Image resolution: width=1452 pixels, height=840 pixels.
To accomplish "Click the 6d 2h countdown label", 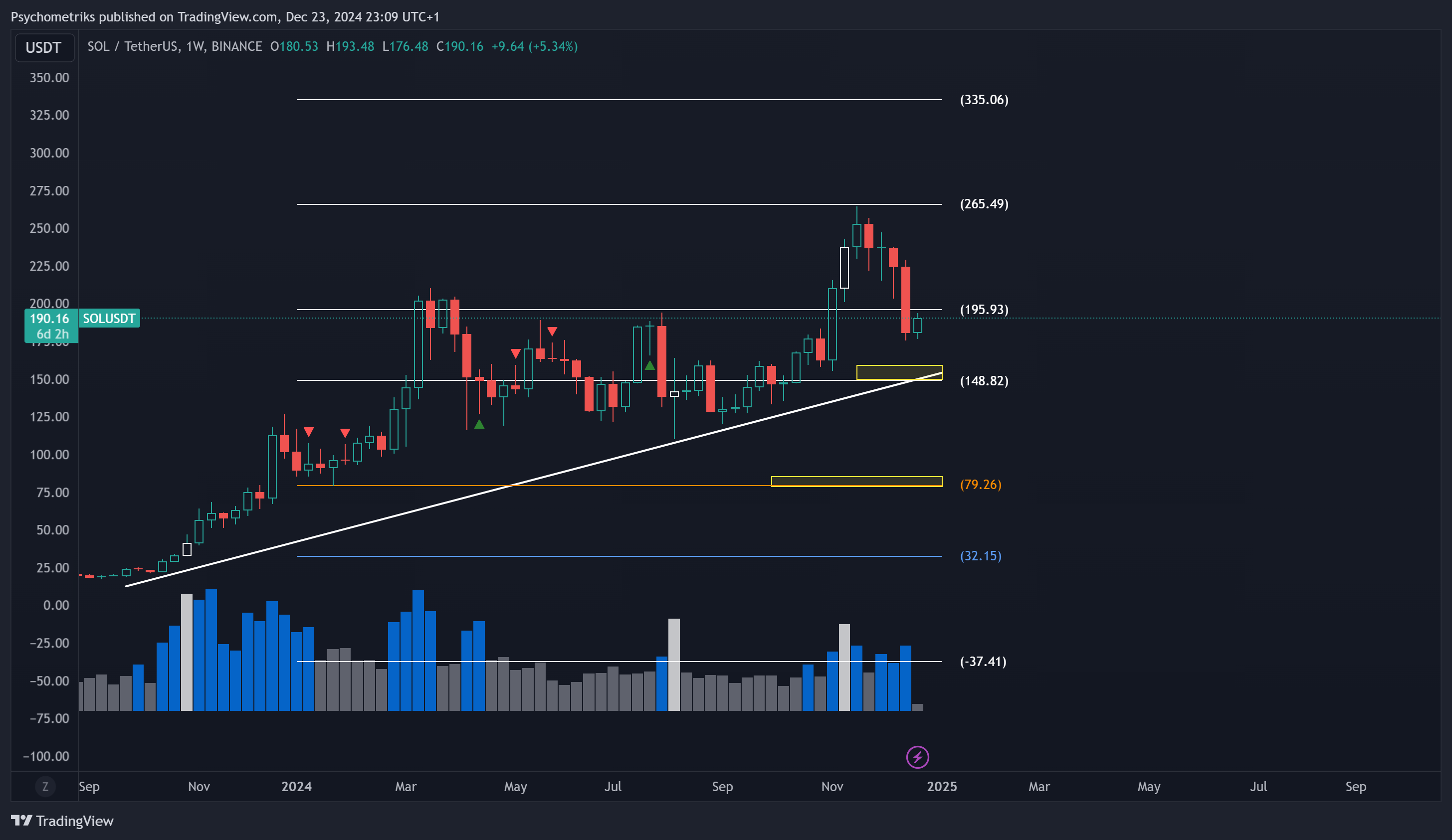I will click(52, 334).
